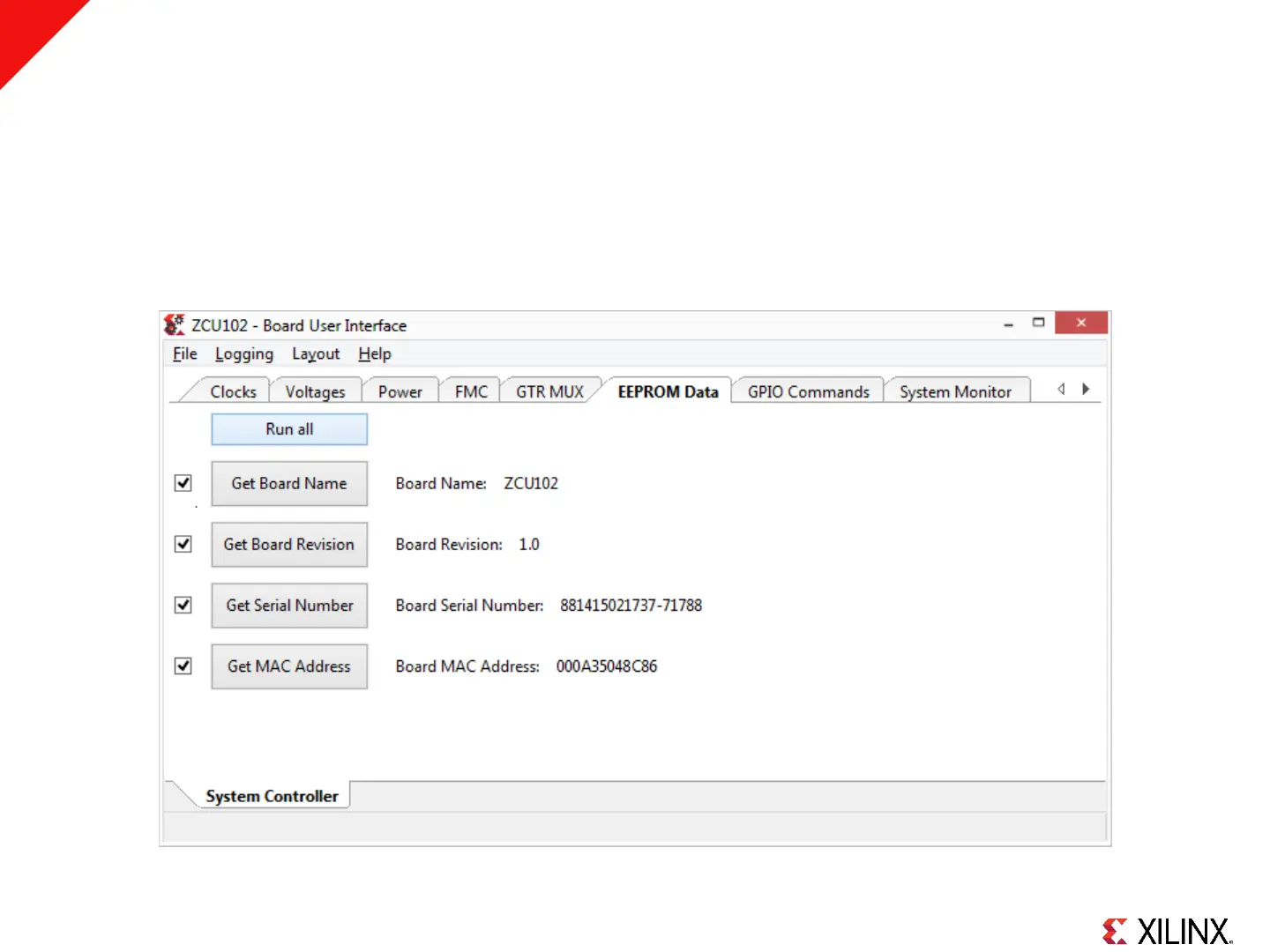This screenshot has width=1270, height=952.
Task: Click the Board Name: label
Action: click(441, 483)
